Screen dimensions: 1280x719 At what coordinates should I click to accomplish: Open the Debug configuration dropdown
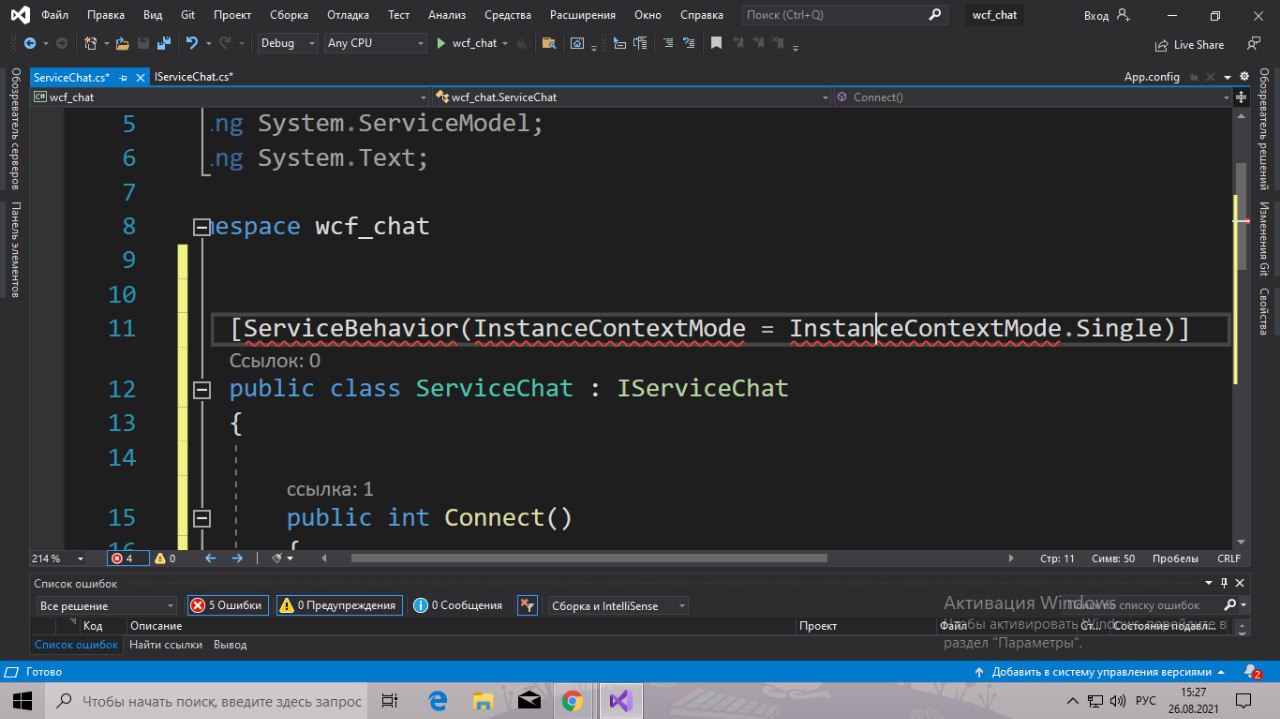point(287,43)
